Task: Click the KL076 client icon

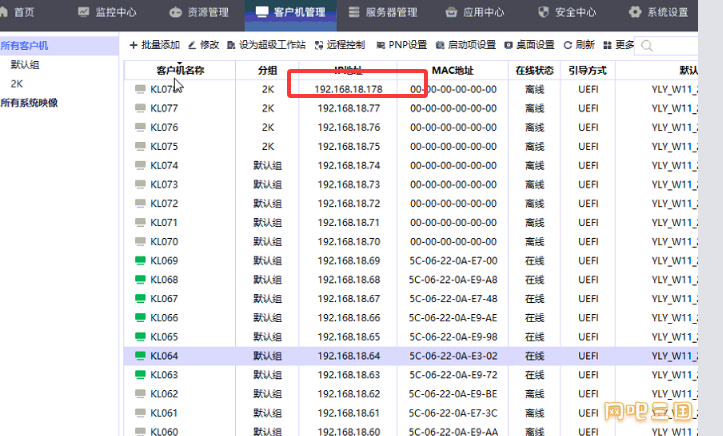Action: click(140, 127)
